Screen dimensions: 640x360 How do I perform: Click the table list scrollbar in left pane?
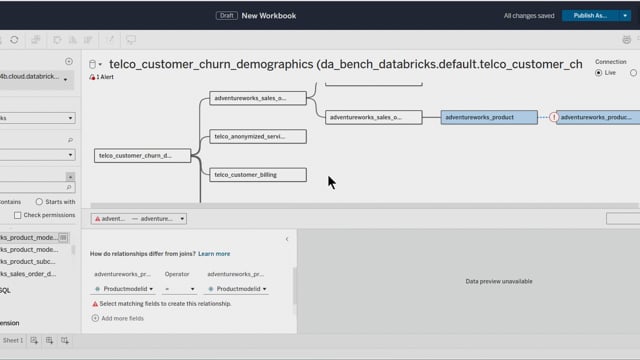pyautogui.click(x=73, y=249)
